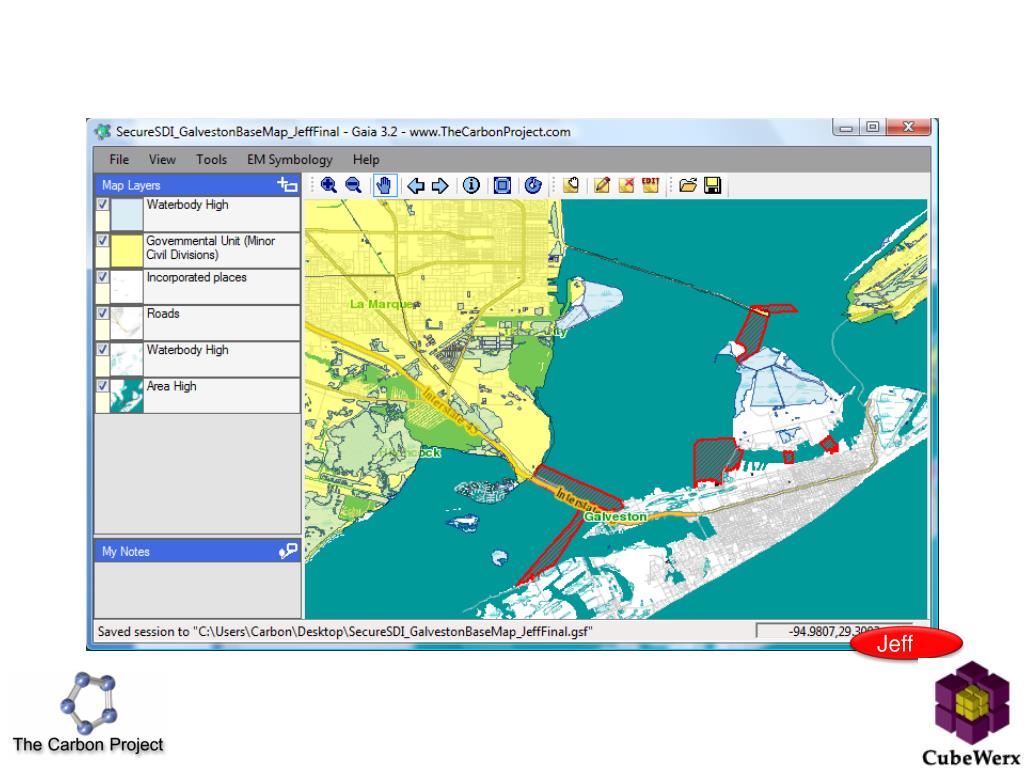
Task: Select the Roads layer name
Action: coord(163,313)
